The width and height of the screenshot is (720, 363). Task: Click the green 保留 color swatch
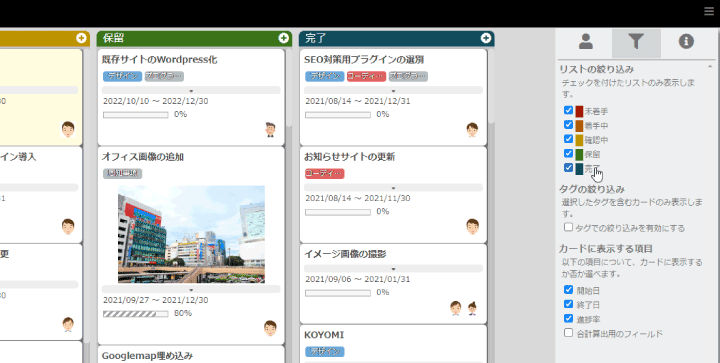point(579,154)
